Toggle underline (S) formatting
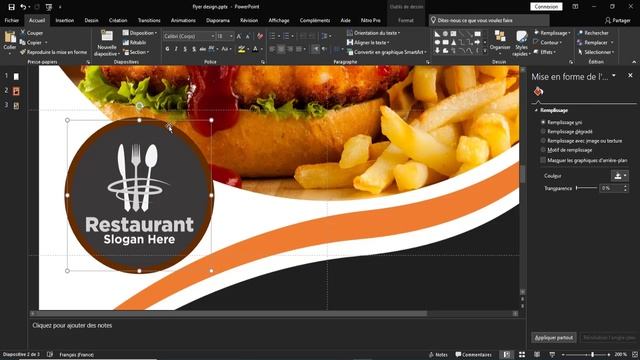 (x=185, y=49)
